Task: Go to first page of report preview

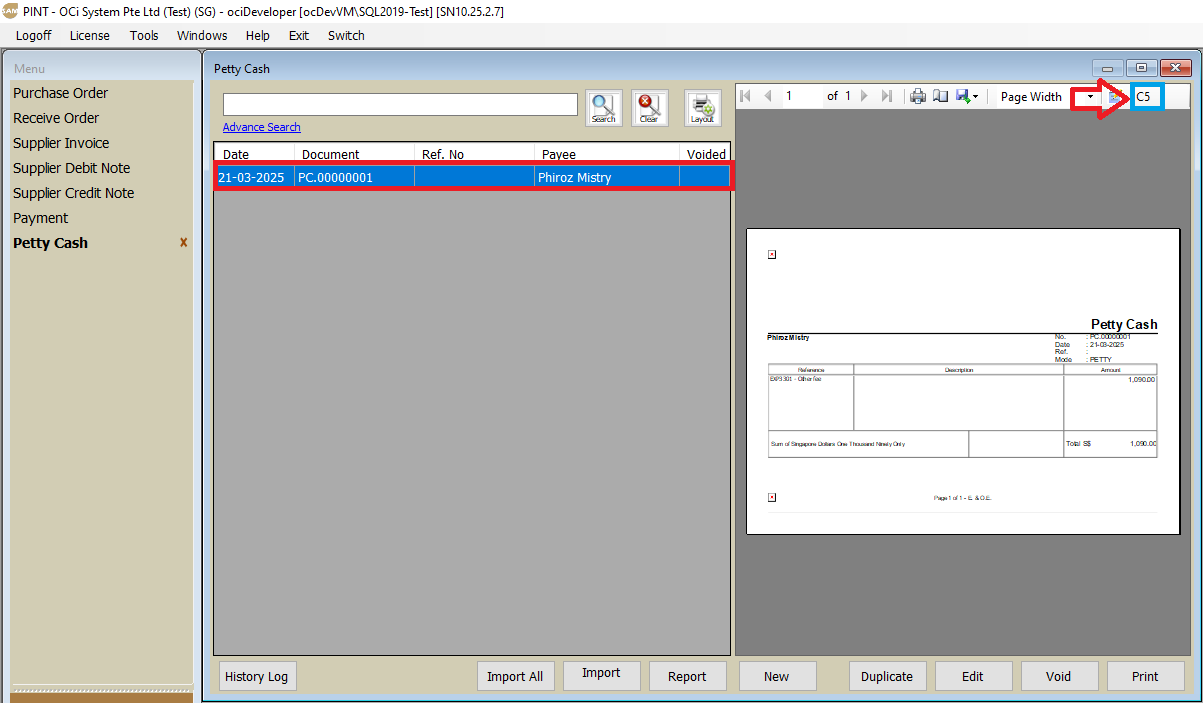Action: (x=745, y=97)
